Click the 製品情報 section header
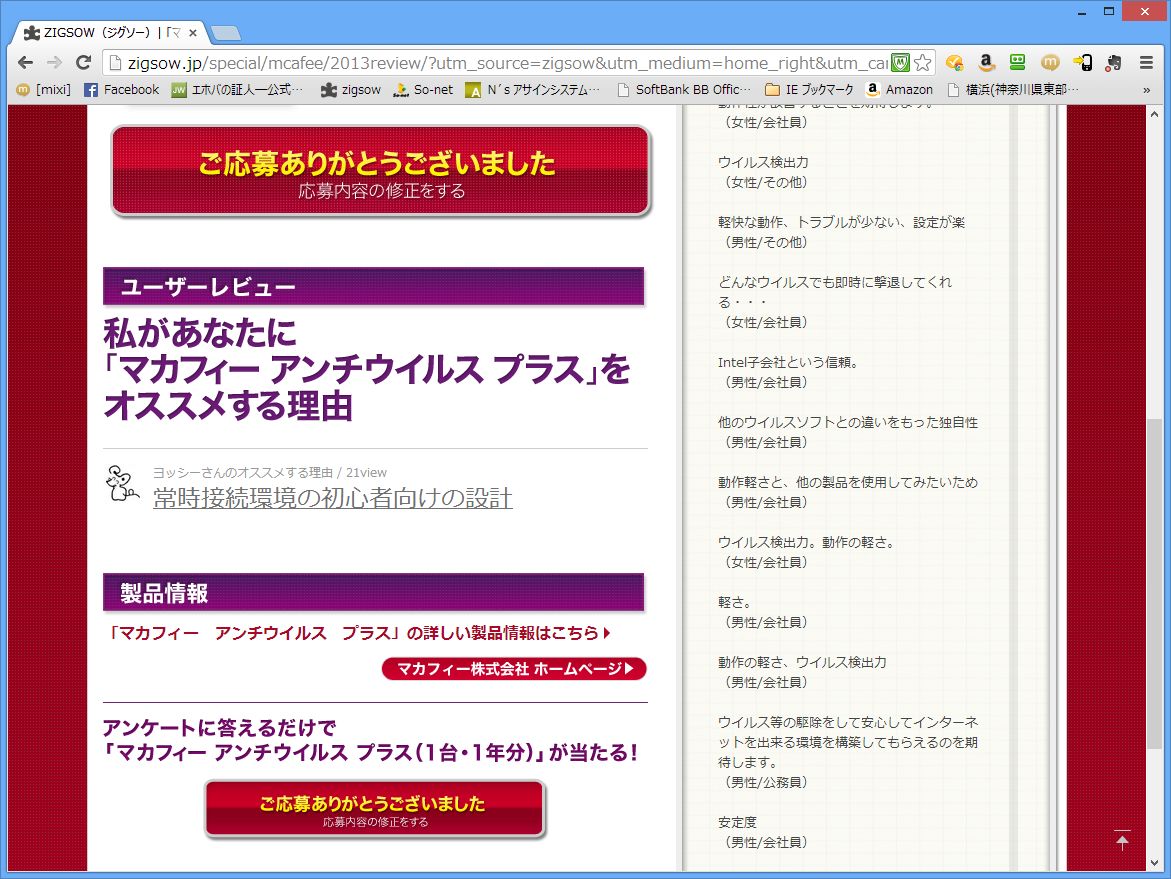Viewport: 1171px width, 879px height. pyautogui.click(x=373, y=593)
